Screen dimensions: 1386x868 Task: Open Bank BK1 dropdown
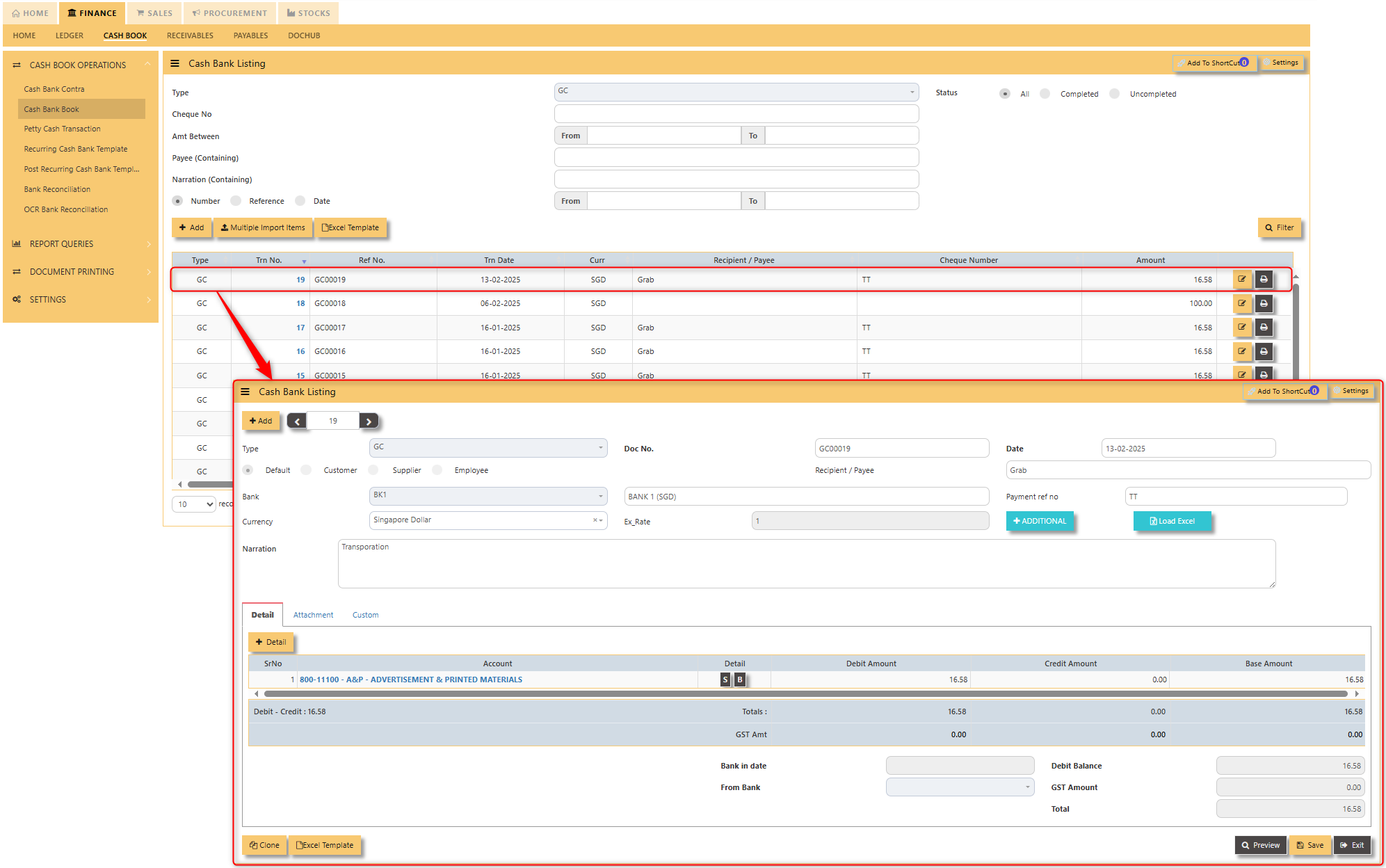[x=488, y=495]
